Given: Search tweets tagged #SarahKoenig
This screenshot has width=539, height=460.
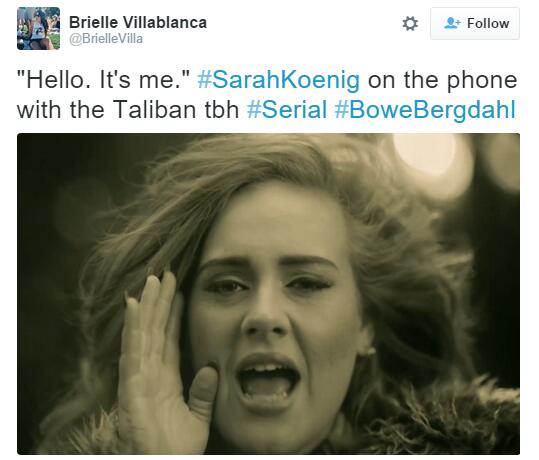Looking at the screenshot, I should (x=279, y=80).
